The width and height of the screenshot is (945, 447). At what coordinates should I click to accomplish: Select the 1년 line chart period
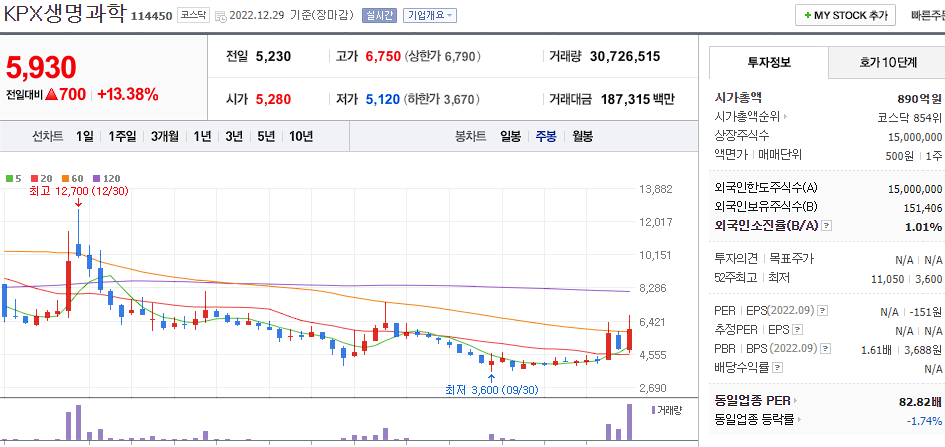click(202, 137)
